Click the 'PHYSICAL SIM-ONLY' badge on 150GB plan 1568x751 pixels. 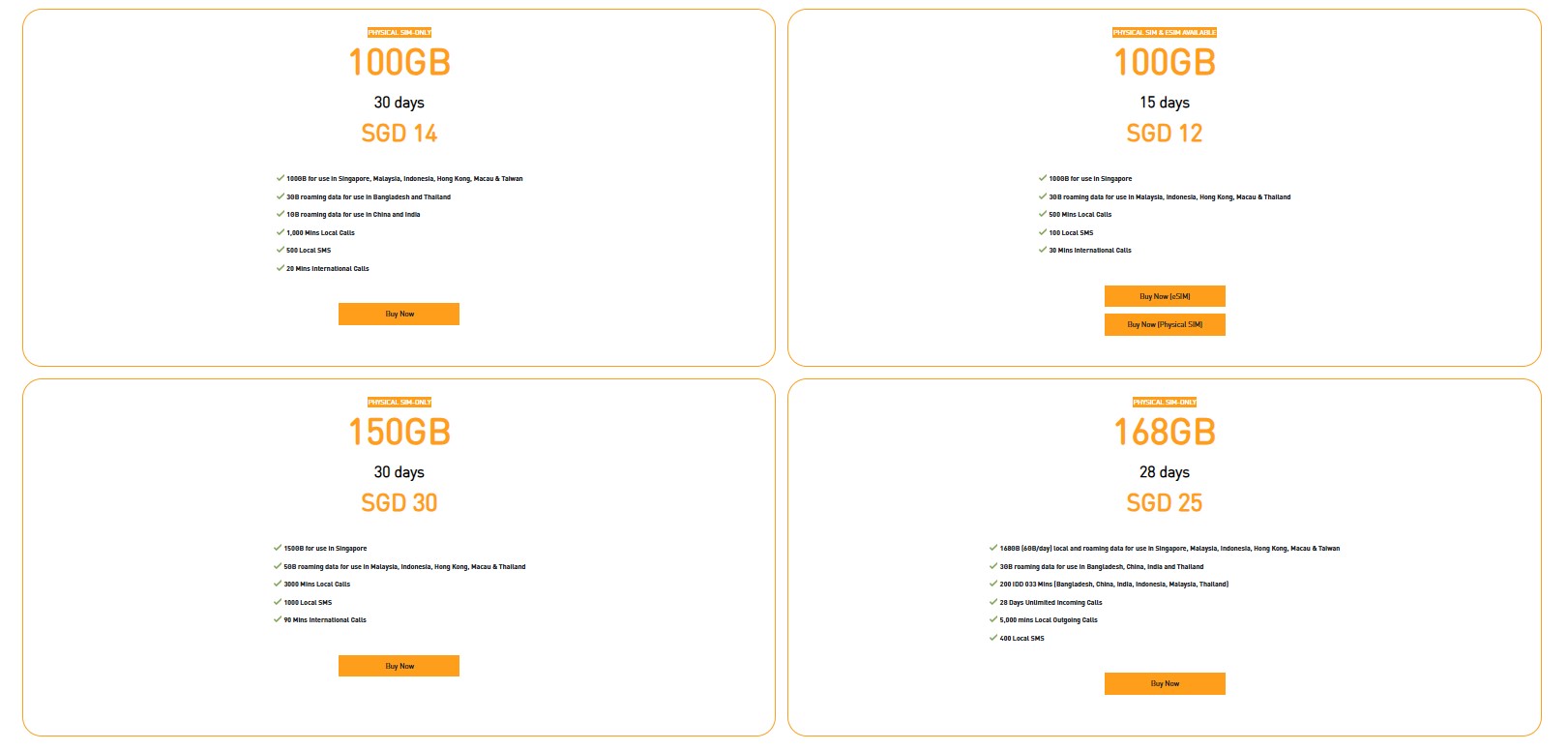coord(399,402)
